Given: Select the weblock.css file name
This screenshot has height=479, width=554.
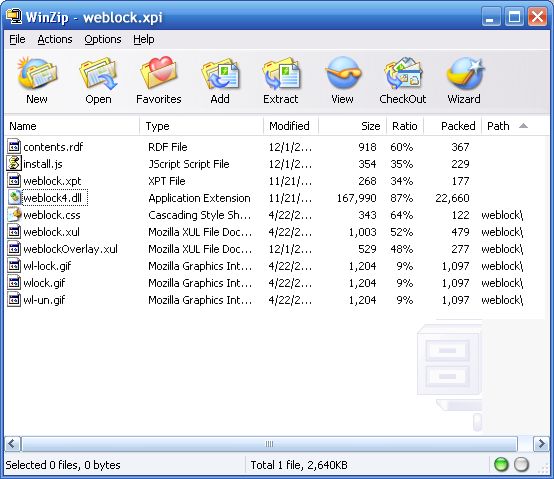Looking at the screenshot, I should pyautogui.click(x=52, y=215).
